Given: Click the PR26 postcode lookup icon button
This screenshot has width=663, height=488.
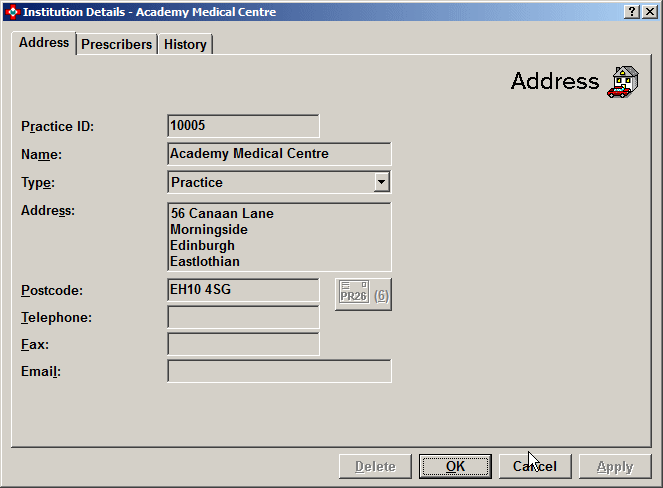Looking at the screenshot, I should (363, 294).
